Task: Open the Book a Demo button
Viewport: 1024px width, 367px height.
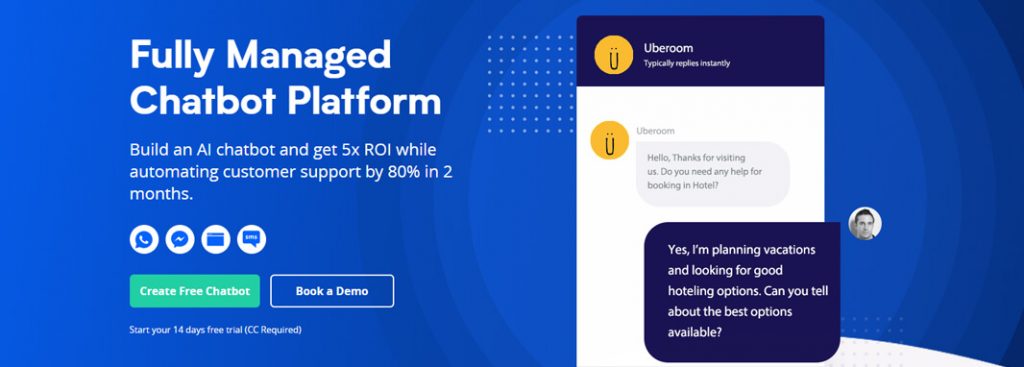Action: click(x=332, y=291)
